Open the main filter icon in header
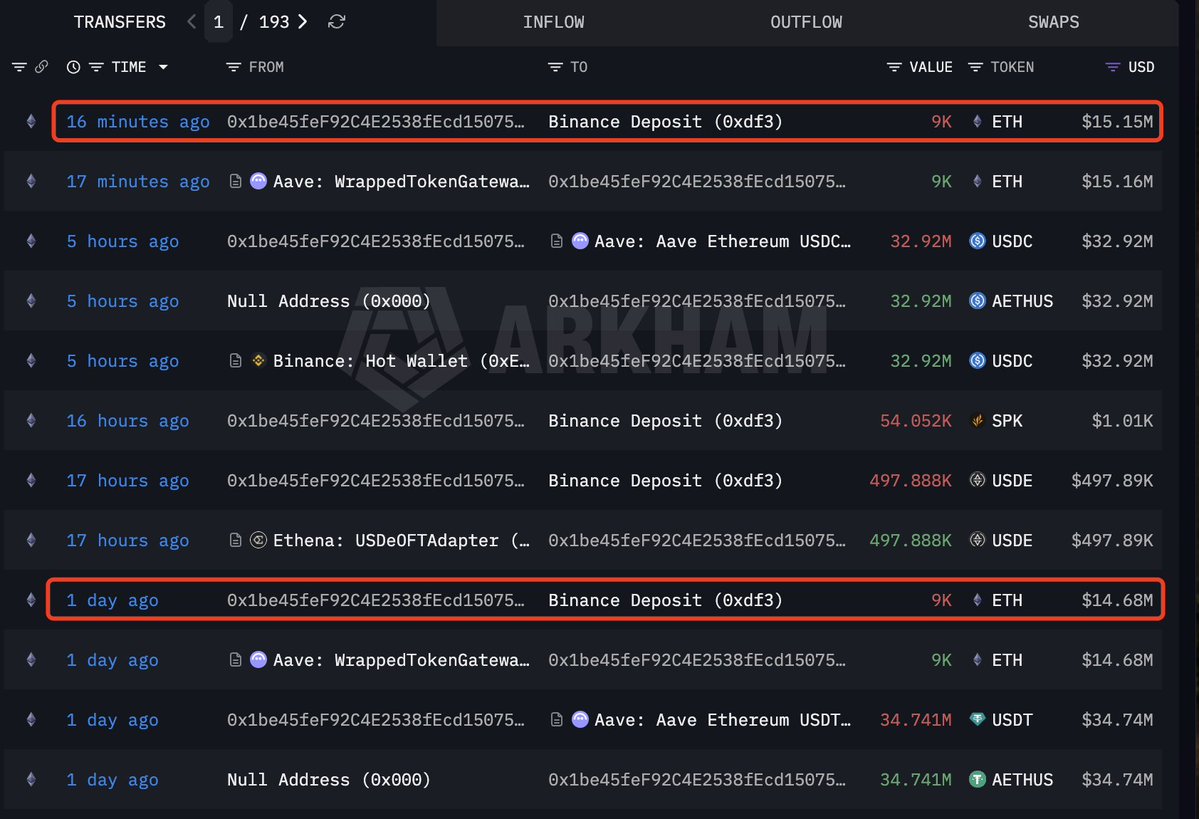The height and width of the screenshot is (819, 1199). [x=19, y=67]
